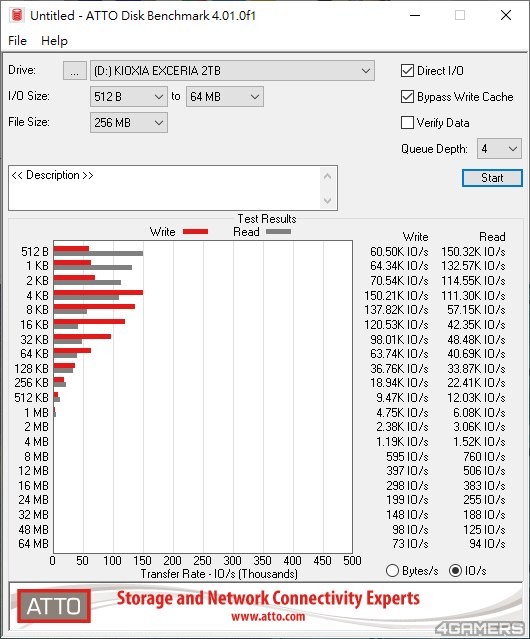Click the red Write legend swatch

(x=196, y=231)
